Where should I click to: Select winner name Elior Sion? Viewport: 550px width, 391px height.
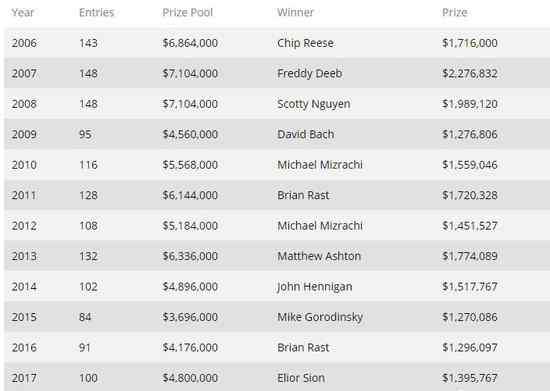click(301, 378)
